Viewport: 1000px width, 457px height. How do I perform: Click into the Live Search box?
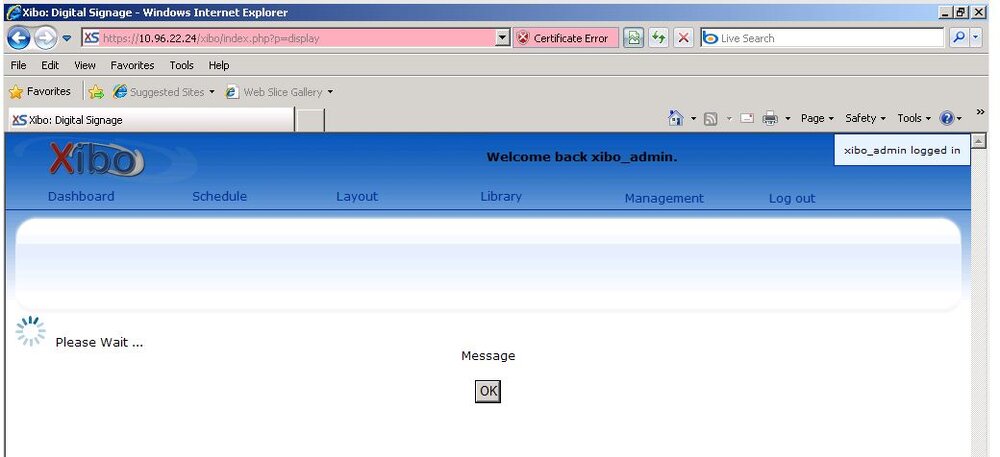coord(823,38)
